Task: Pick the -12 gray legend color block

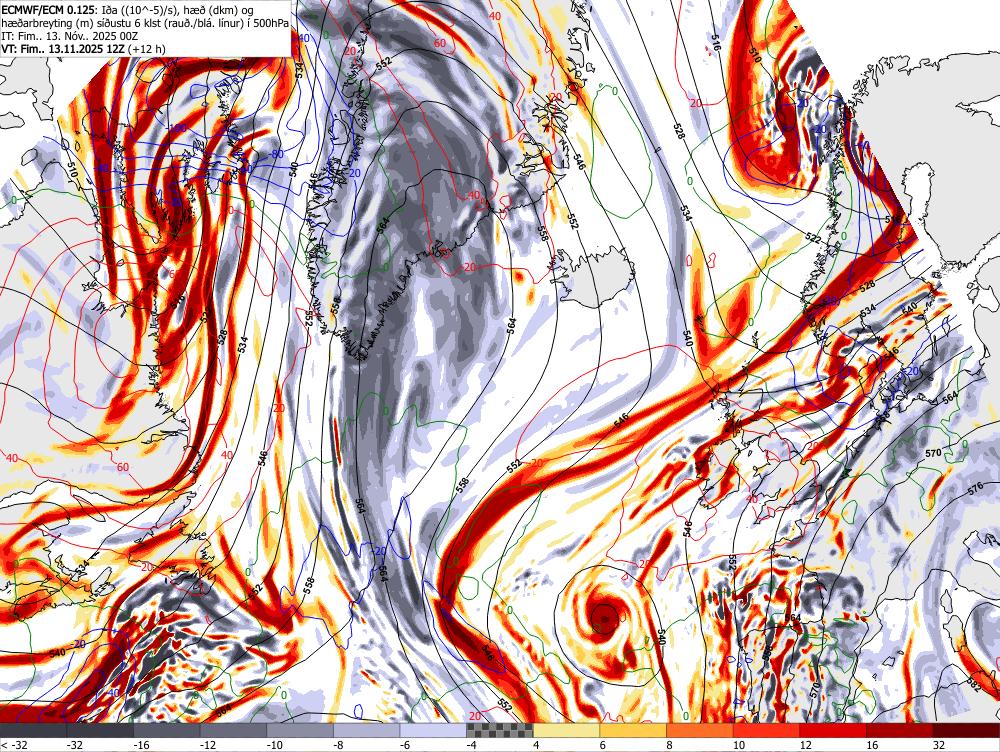Action: pos(233,730)
